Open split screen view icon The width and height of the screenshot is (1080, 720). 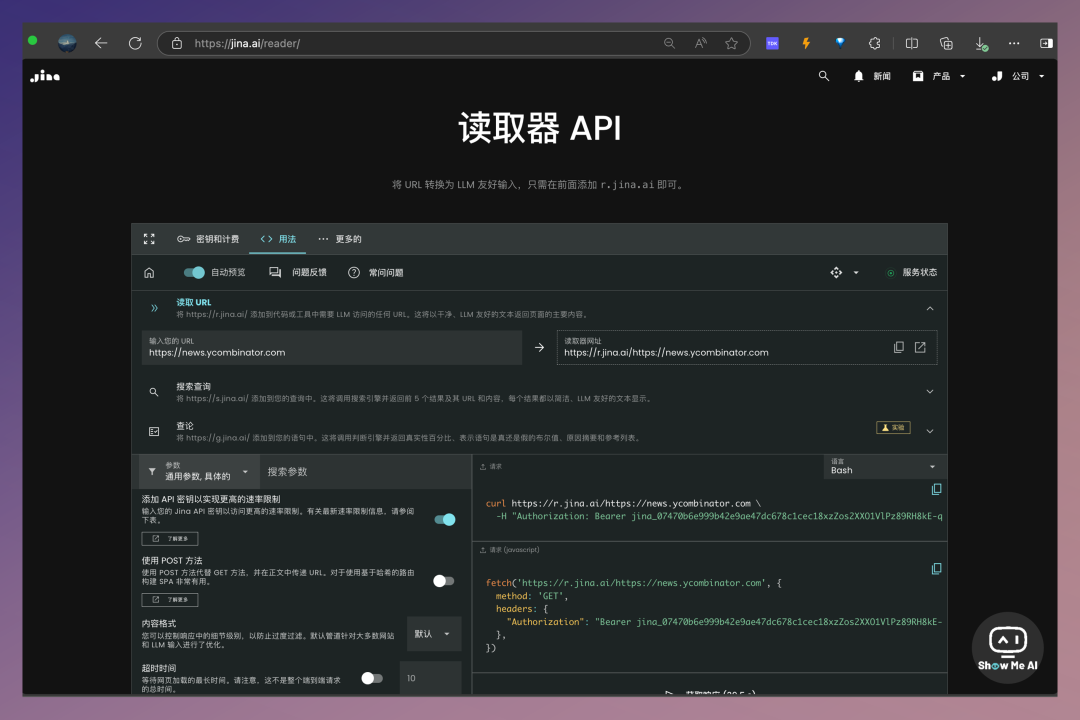pos(911,43)
